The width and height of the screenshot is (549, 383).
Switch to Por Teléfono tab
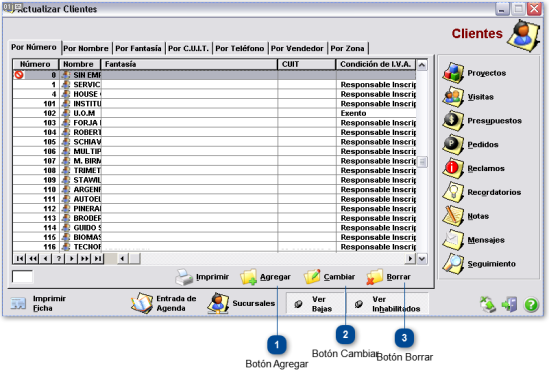click(x=240, y=48)
